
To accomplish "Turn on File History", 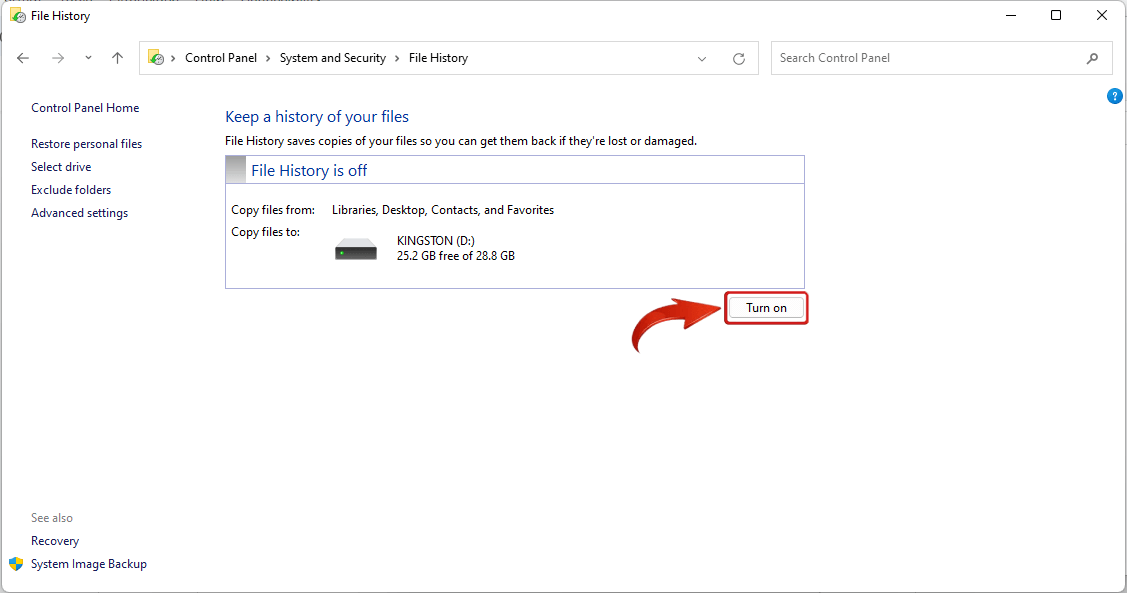I will [766, 307].
